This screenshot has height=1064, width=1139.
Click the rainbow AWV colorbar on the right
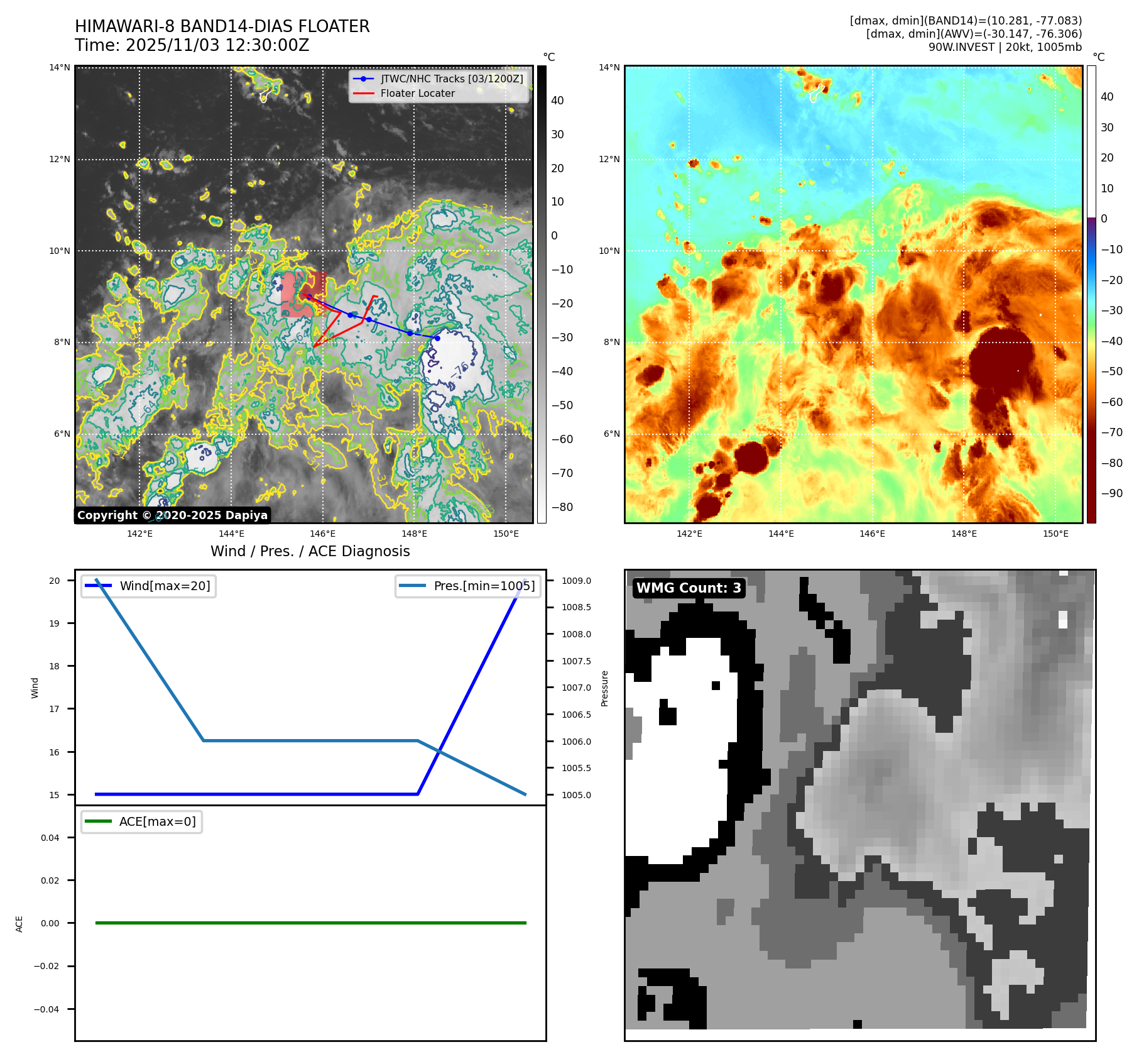click(x=1091, y=294)
